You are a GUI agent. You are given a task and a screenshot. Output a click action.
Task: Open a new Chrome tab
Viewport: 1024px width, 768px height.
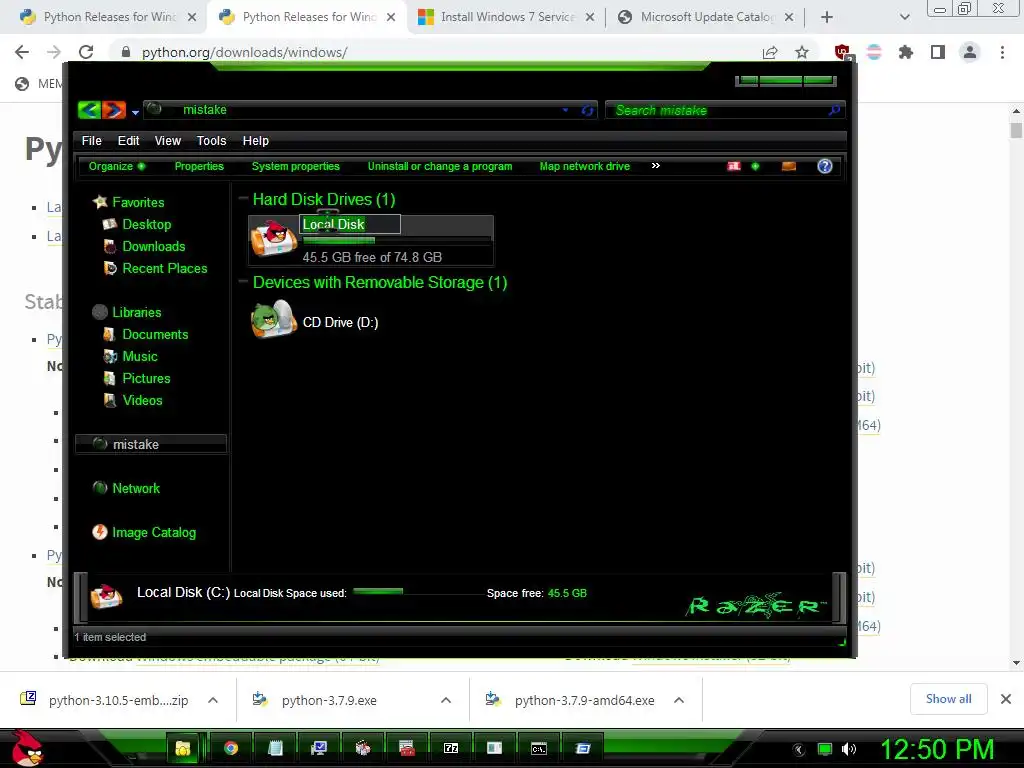coord(827,17)
